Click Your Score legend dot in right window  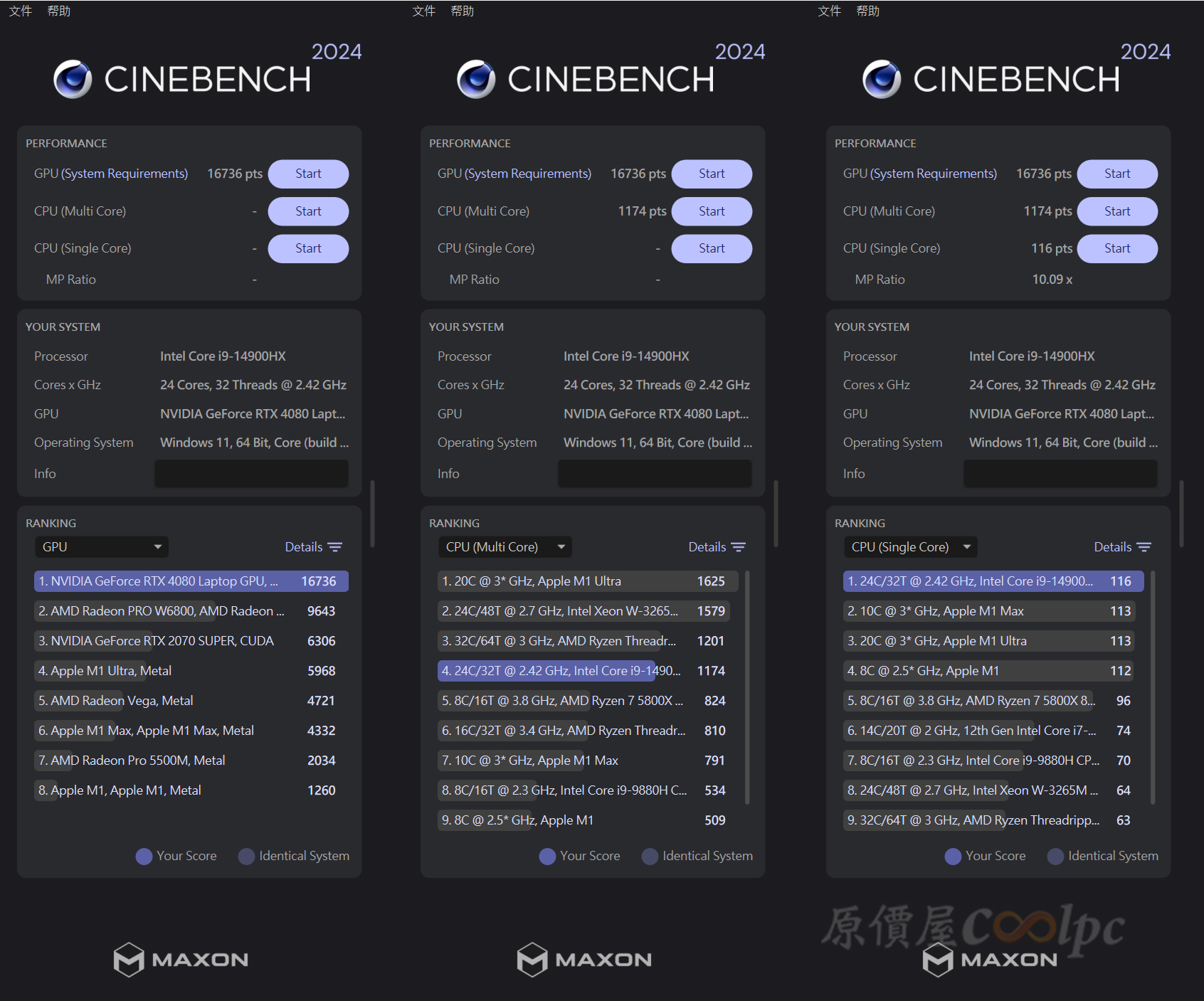953,857
